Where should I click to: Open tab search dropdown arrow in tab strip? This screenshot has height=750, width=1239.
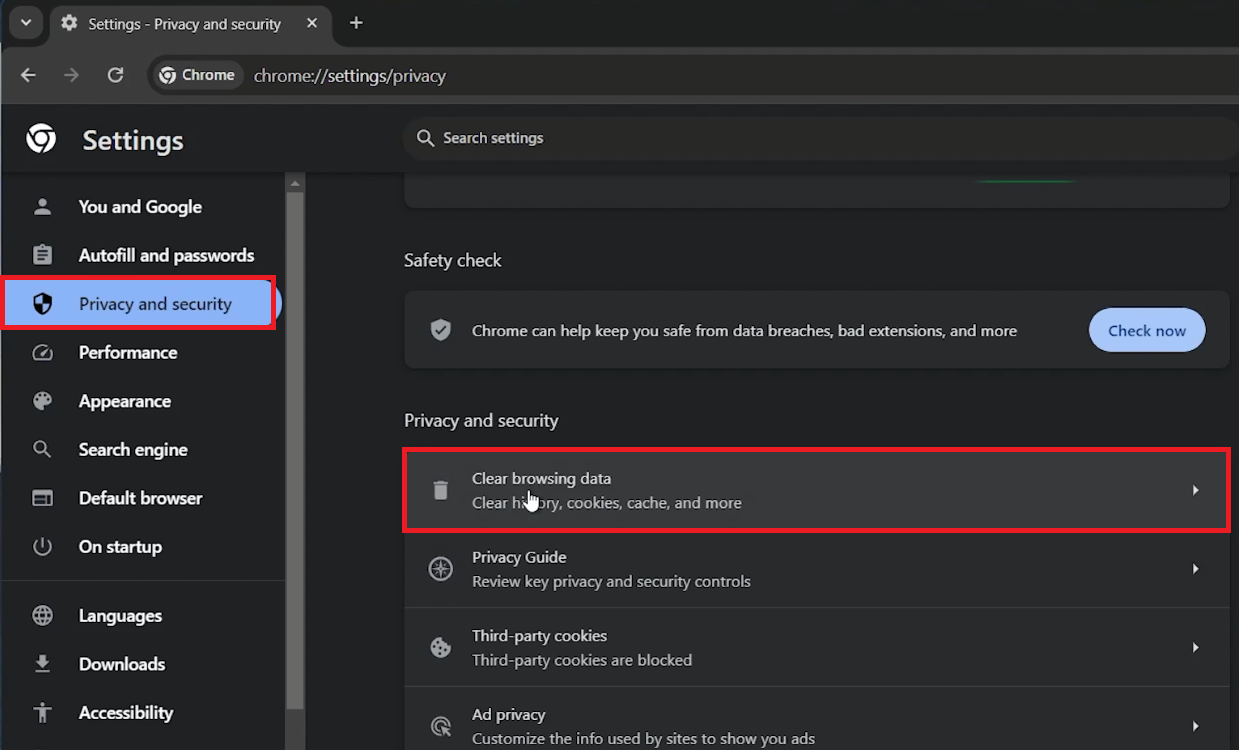26,22
